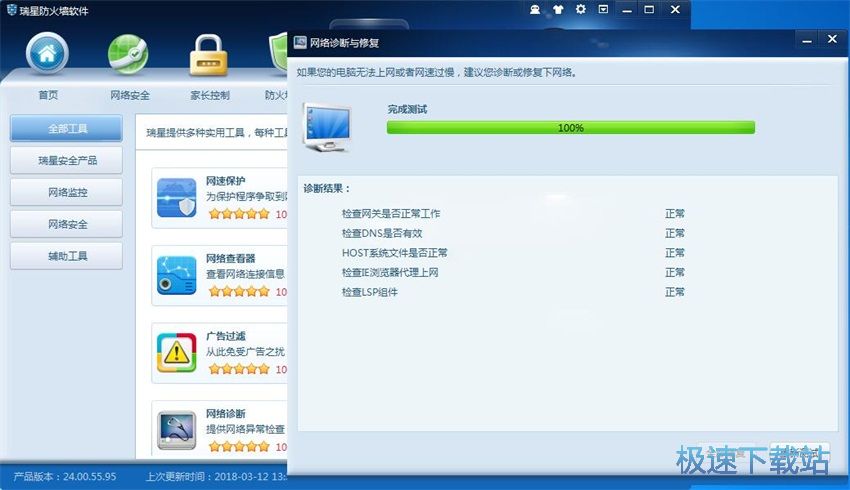850x490 pixels.
Task: Open the 首页 home icon
Action: pos(47,53)
